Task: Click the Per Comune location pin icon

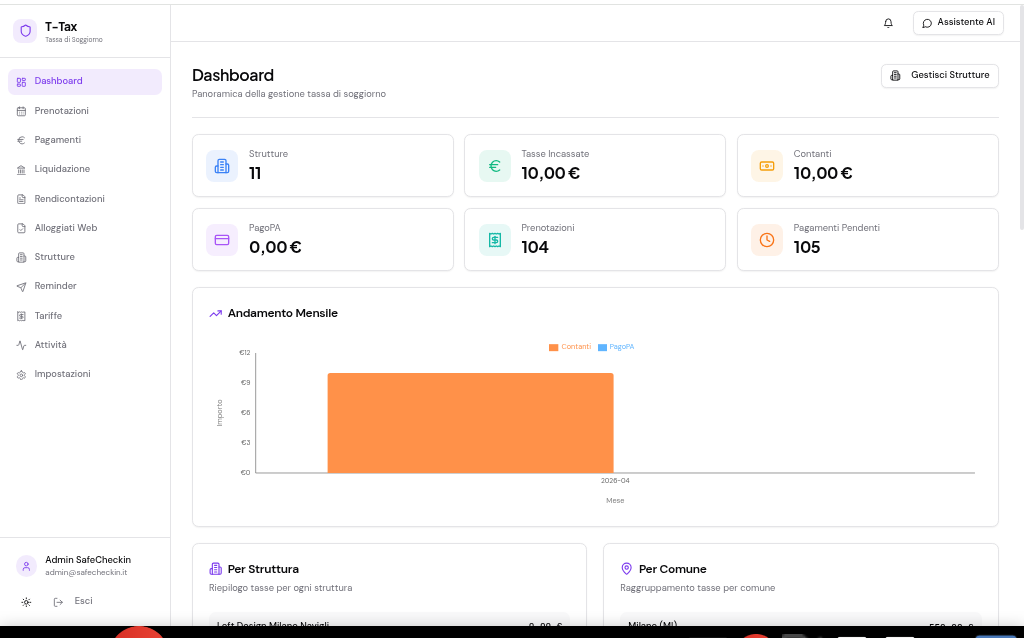Action: click(x=626, y=569)
